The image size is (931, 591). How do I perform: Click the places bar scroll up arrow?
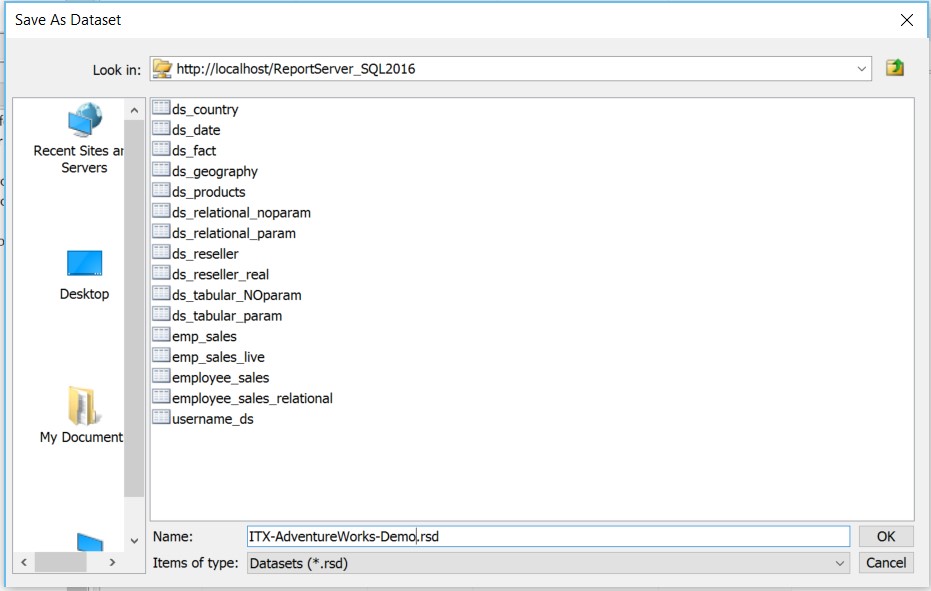click(134, 110)
